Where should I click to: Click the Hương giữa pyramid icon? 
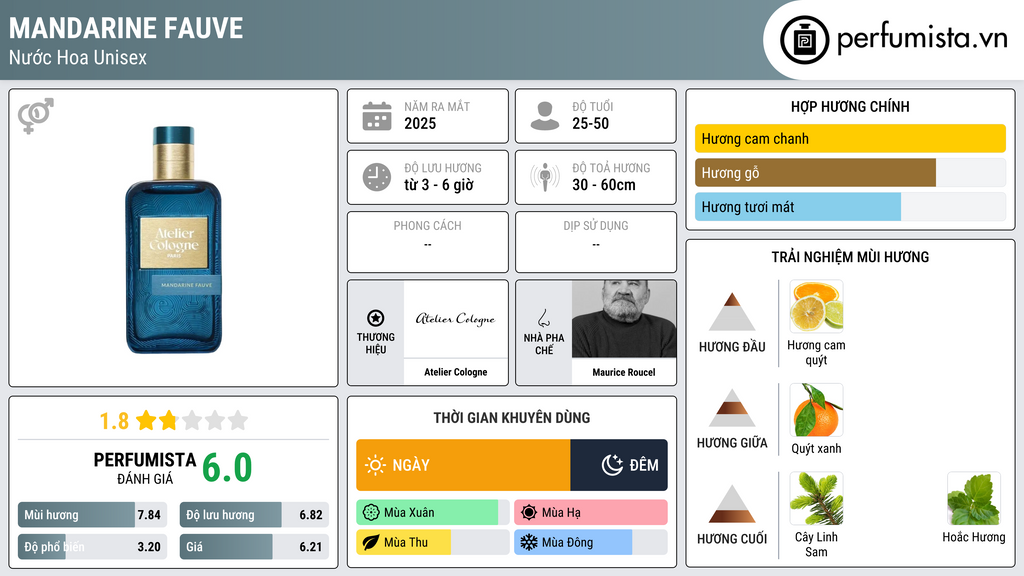pos(732,408)
